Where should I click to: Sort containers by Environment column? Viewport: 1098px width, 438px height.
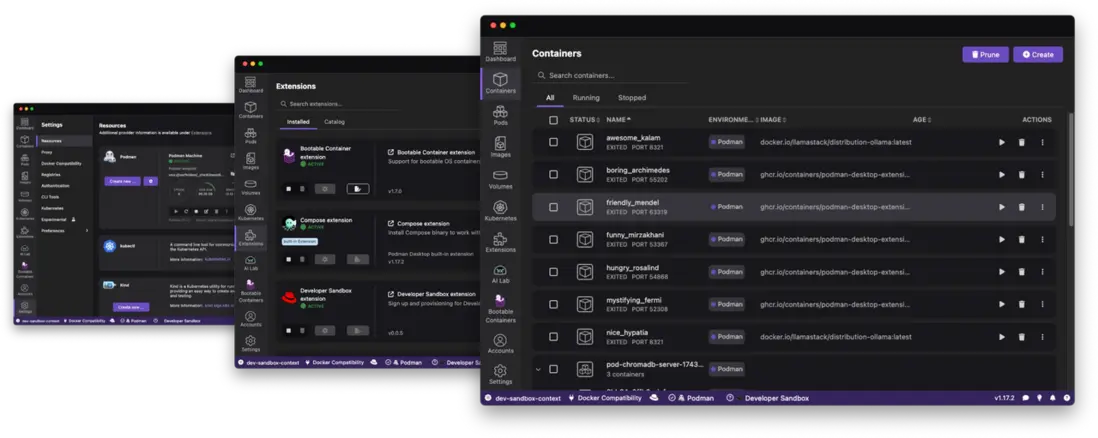733,120
